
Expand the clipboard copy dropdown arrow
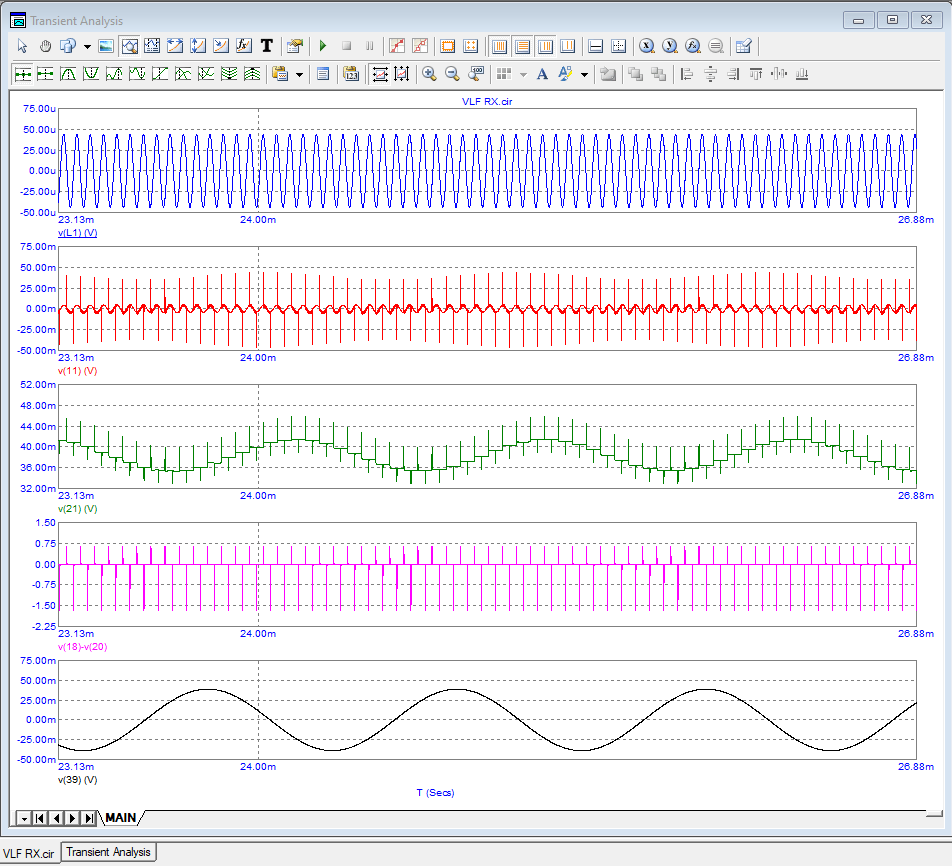[299, 75]
